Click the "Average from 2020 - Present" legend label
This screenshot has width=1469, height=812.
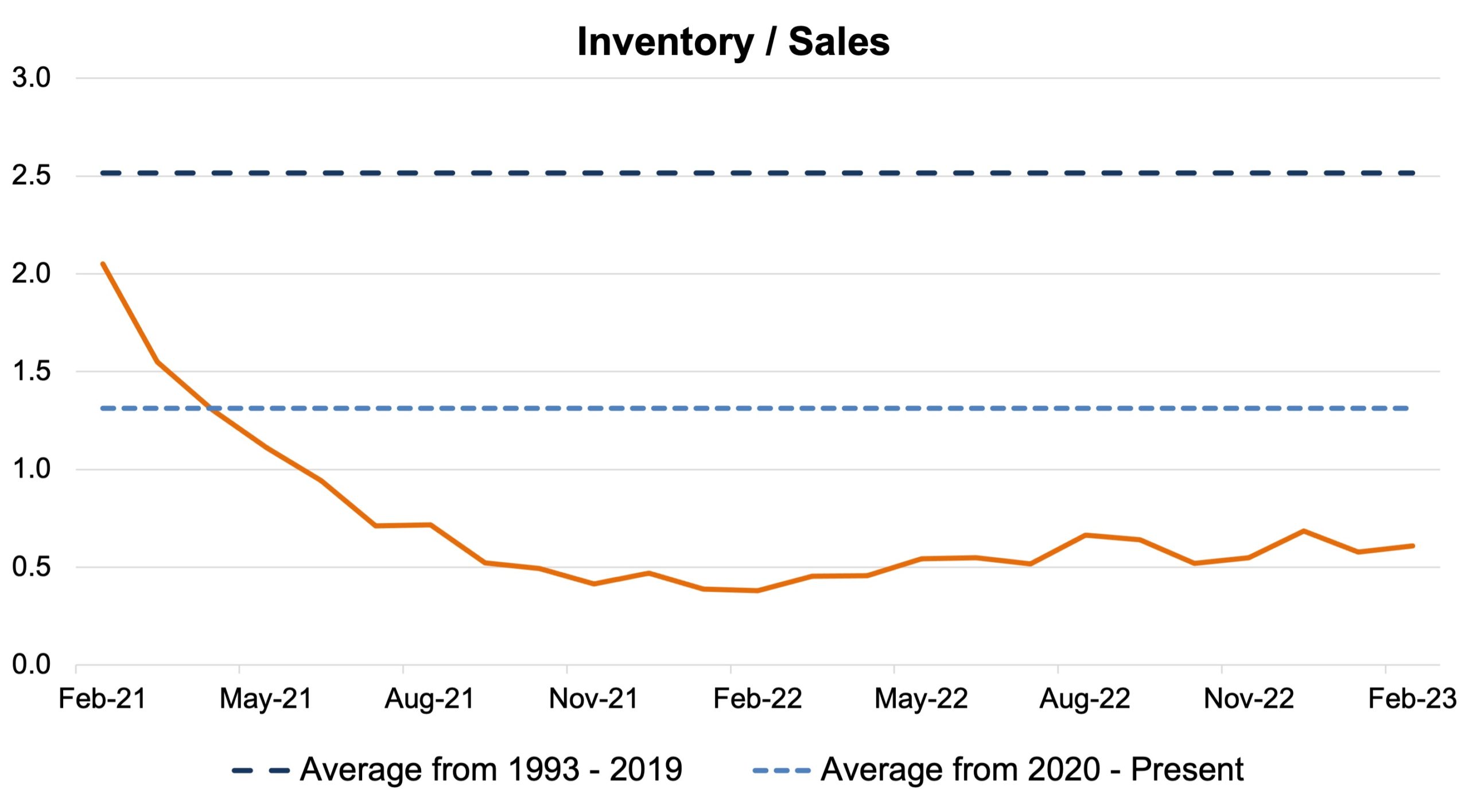point(1032,770)
